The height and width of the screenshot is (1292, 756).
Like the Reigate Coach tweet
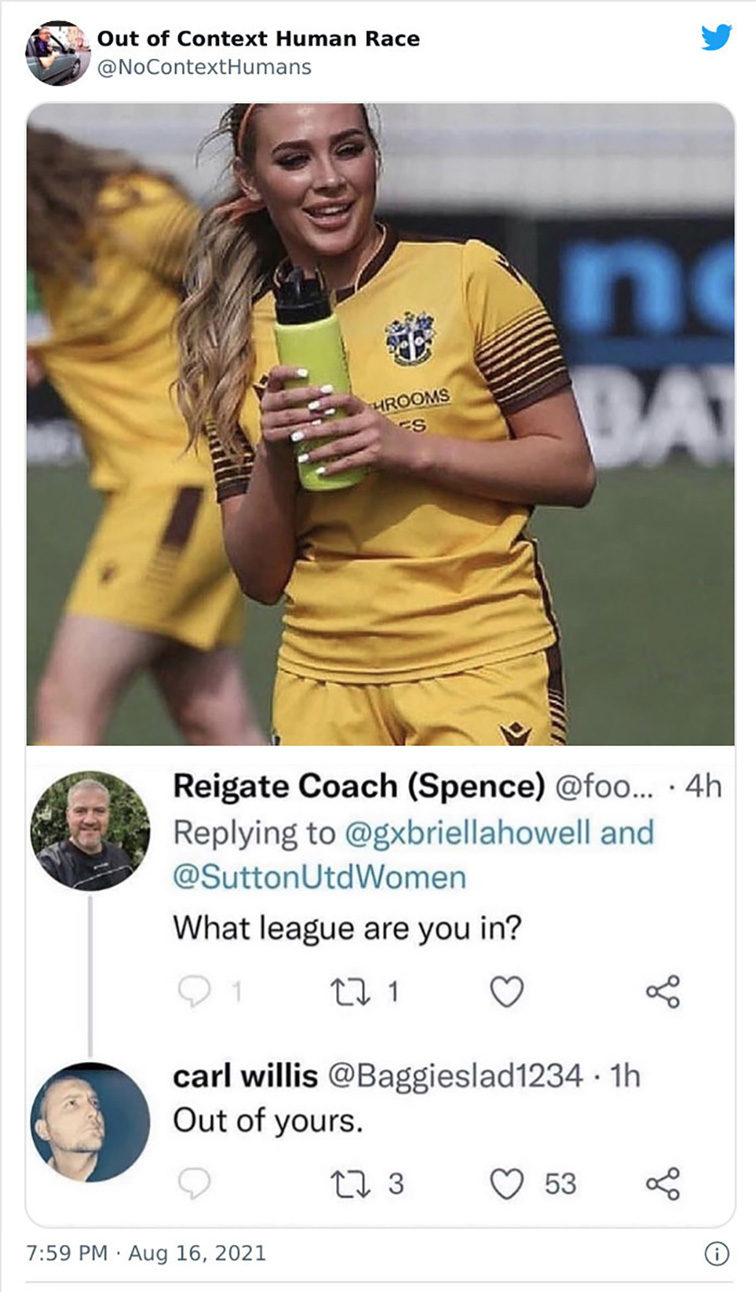tap(507, 991)
